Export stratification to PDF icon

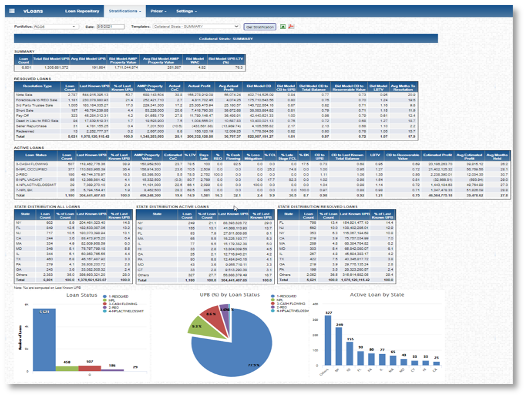(x=291, y=27)
